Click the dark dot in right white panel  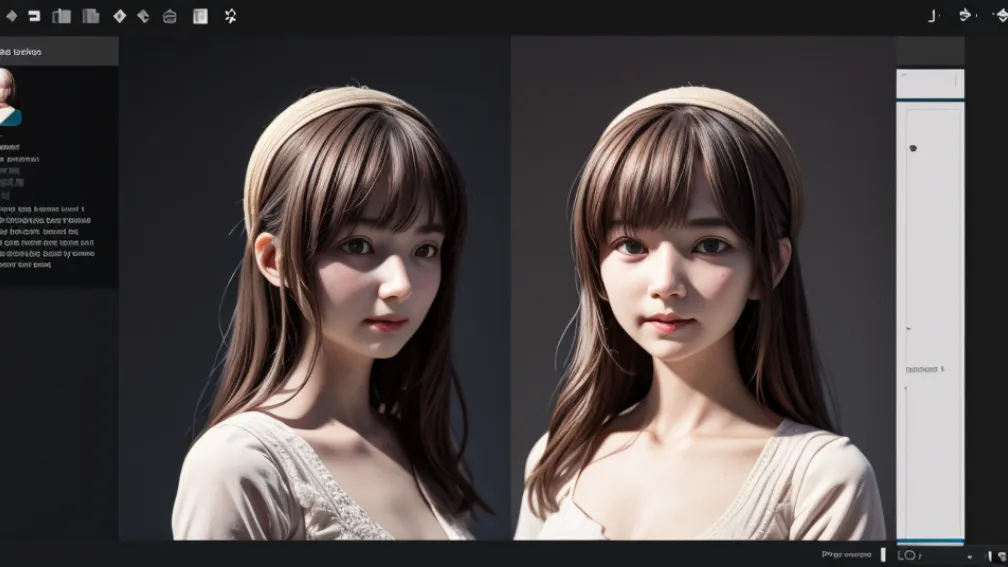click(x=913, y=148)
